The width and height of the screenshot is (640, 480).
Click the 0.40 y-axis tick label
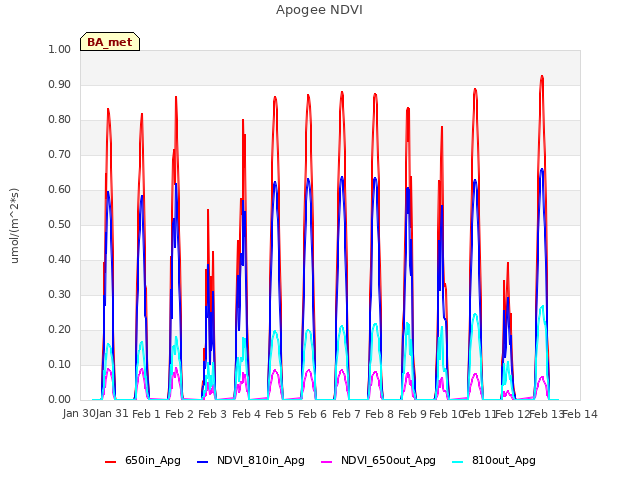59,260
